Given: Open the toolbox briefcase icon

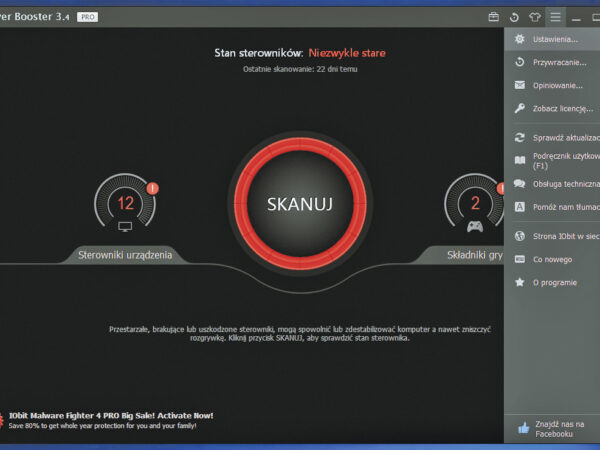Looking at the screenshot, I should coord(493,17).
